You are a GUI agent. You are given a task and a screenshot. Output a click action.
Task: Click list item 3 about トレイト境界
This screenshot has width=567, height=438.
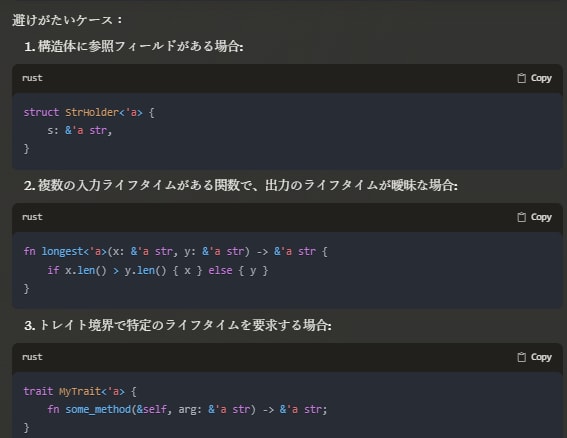tap(178, 326)
